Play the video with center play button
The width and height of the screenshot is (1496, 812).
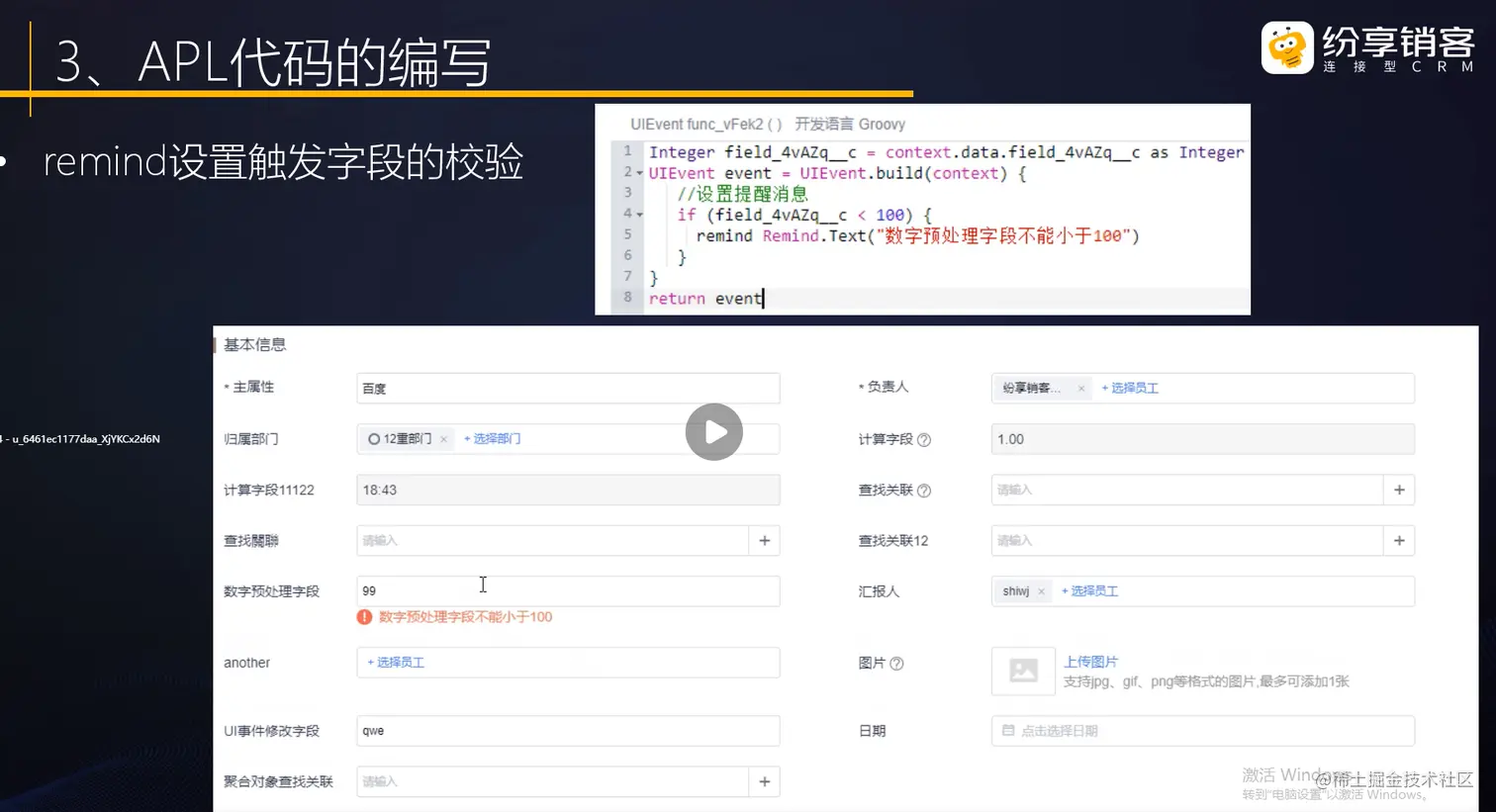coord(713,432)
